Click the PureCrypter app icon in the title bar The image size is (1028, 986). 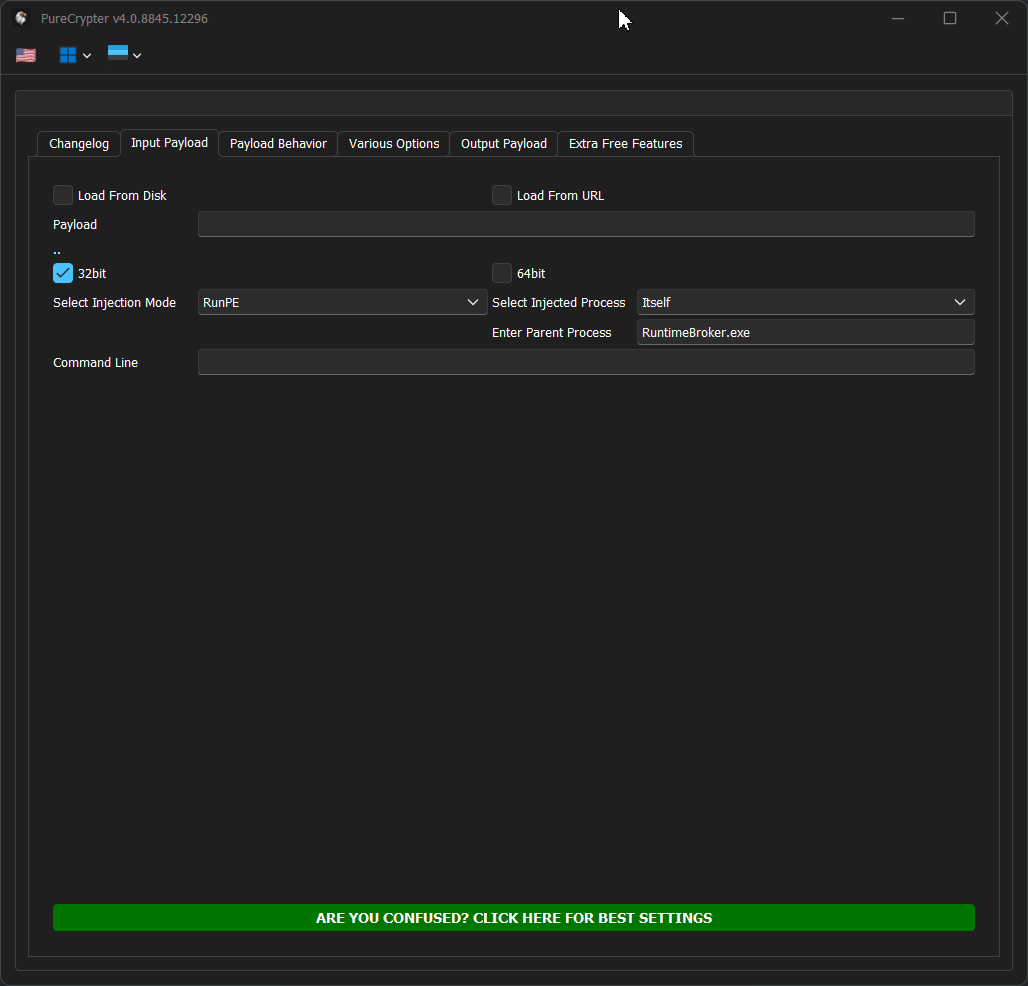click(21, 18)
